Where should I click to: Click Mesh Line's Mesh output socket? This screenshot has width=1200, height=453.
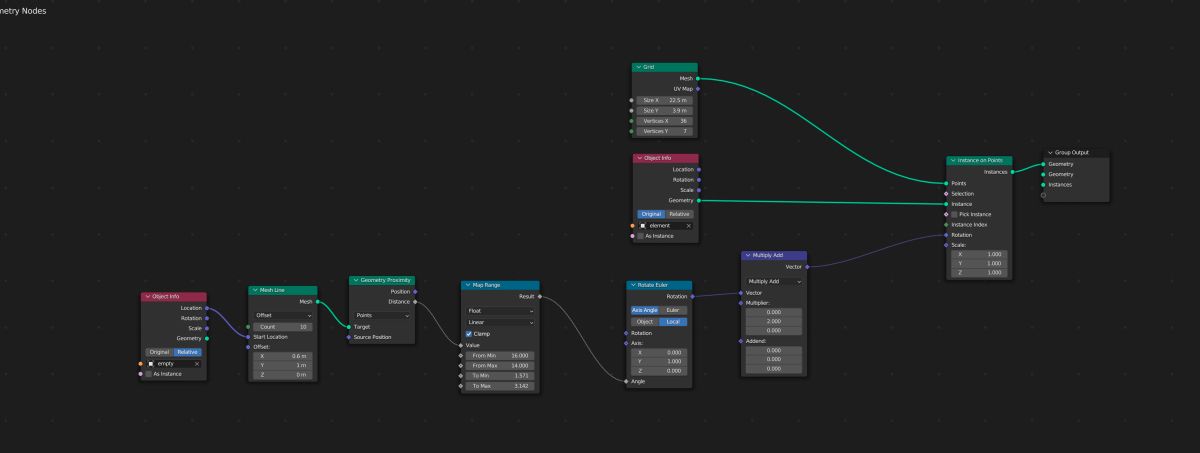coord(317,301)
